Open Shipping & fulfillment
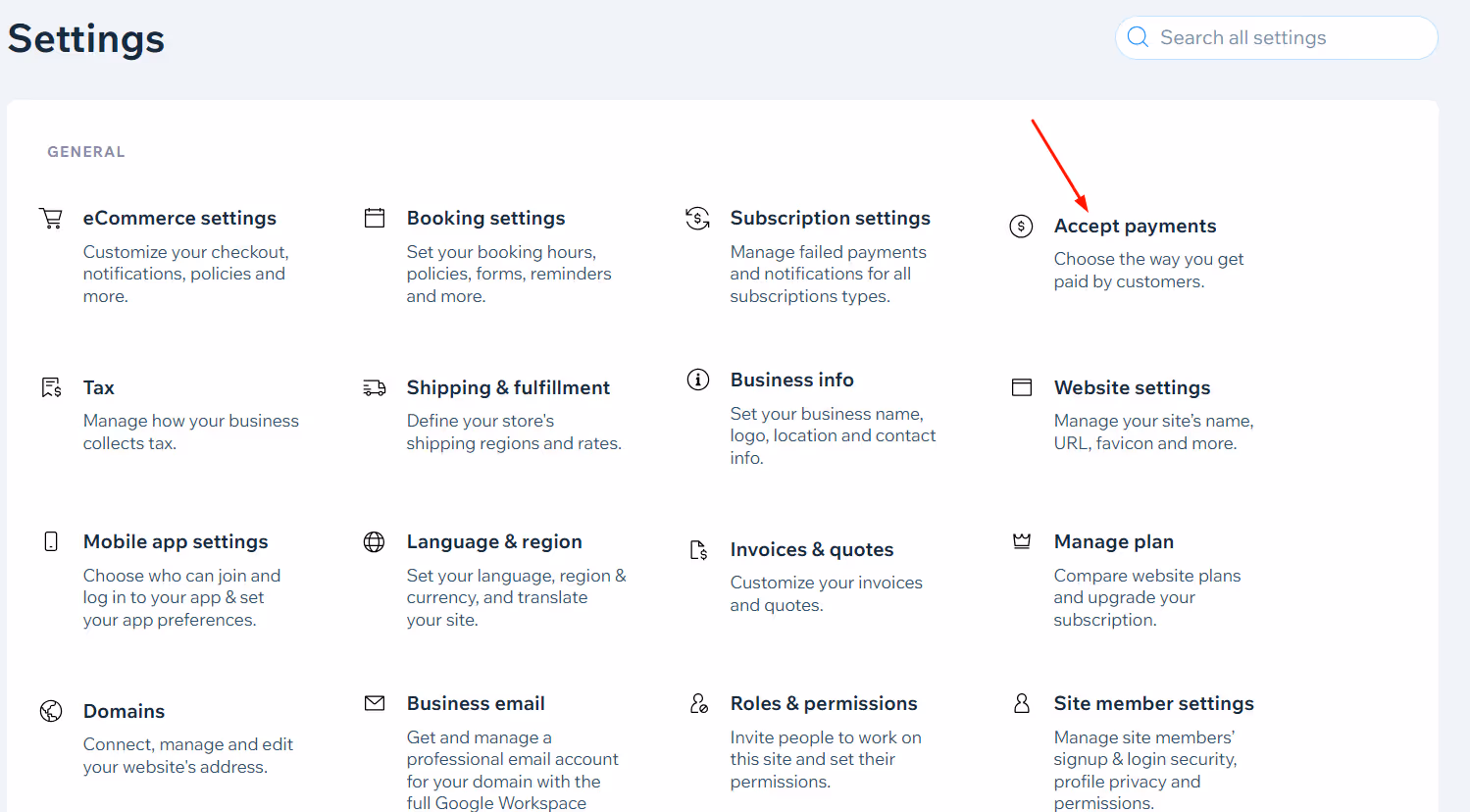Screen dimensions: 1470x812 coord(508,387)
